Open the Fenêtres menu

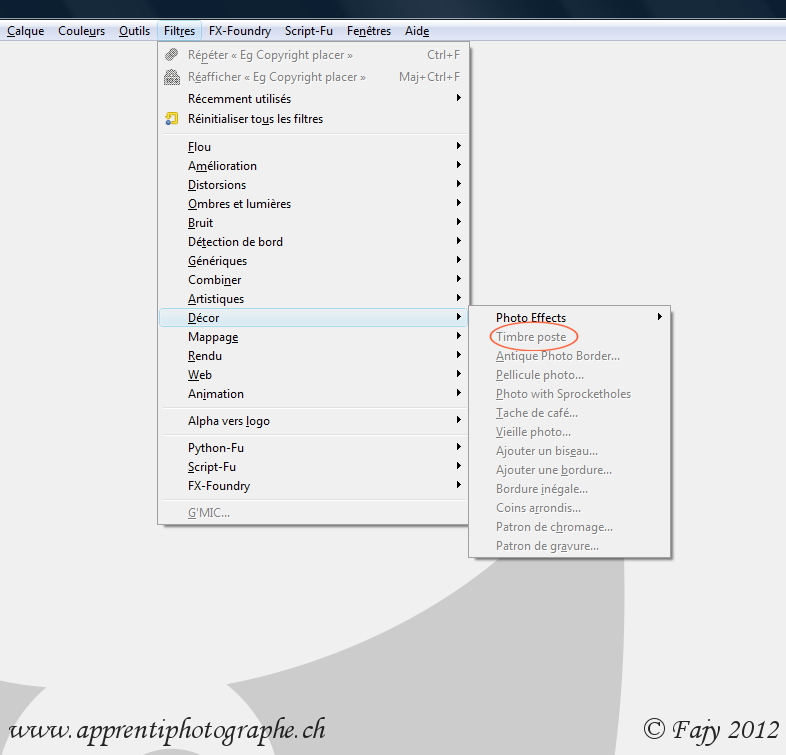[369, 31]
